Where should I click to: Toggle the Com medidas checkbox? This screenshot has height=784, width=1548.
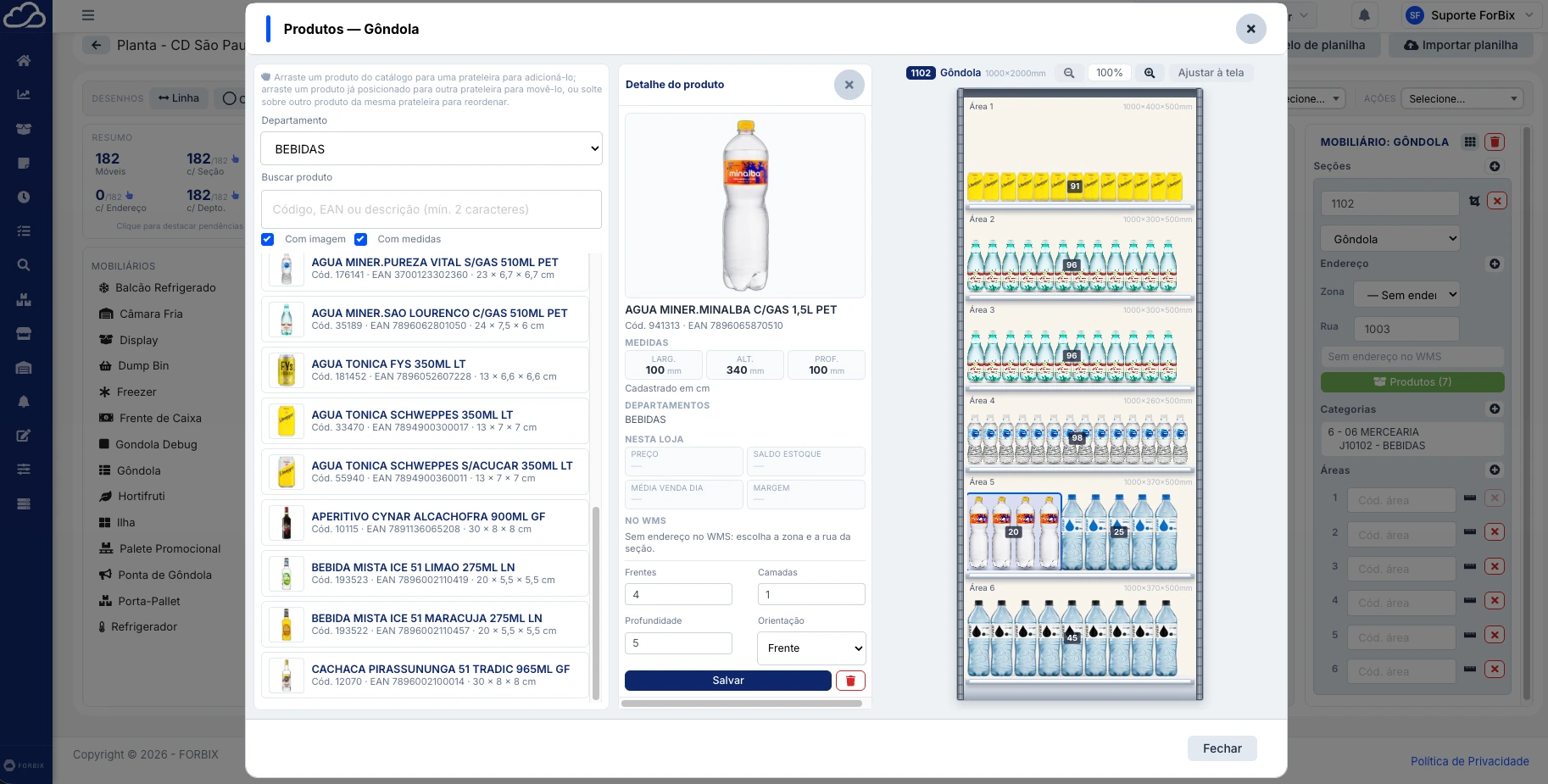(360, 239)
